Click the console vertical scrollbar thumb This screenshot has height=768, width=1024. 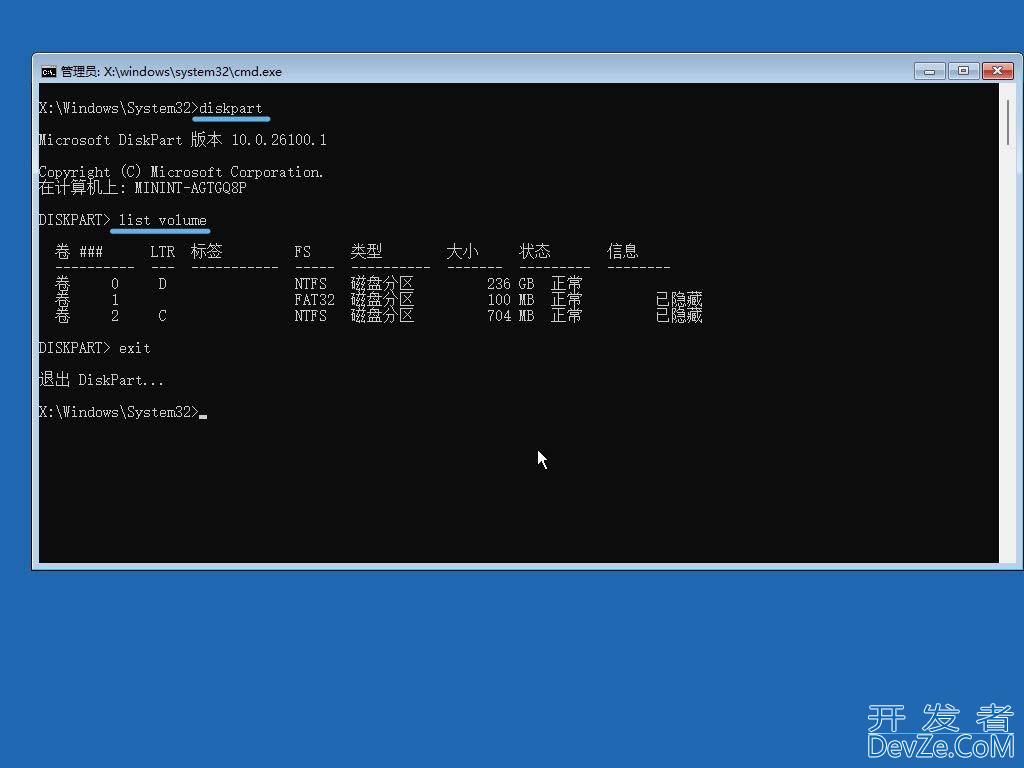[x=1009, y=123]
